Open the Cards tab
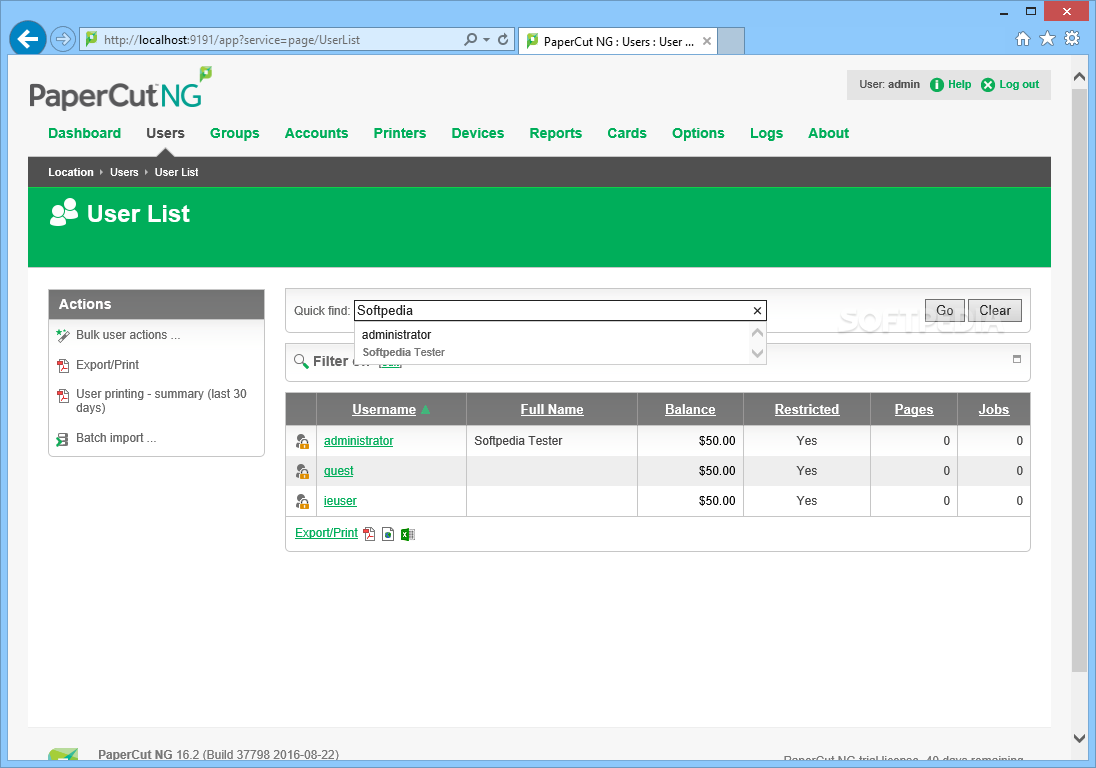 click(x=627, y=133)
